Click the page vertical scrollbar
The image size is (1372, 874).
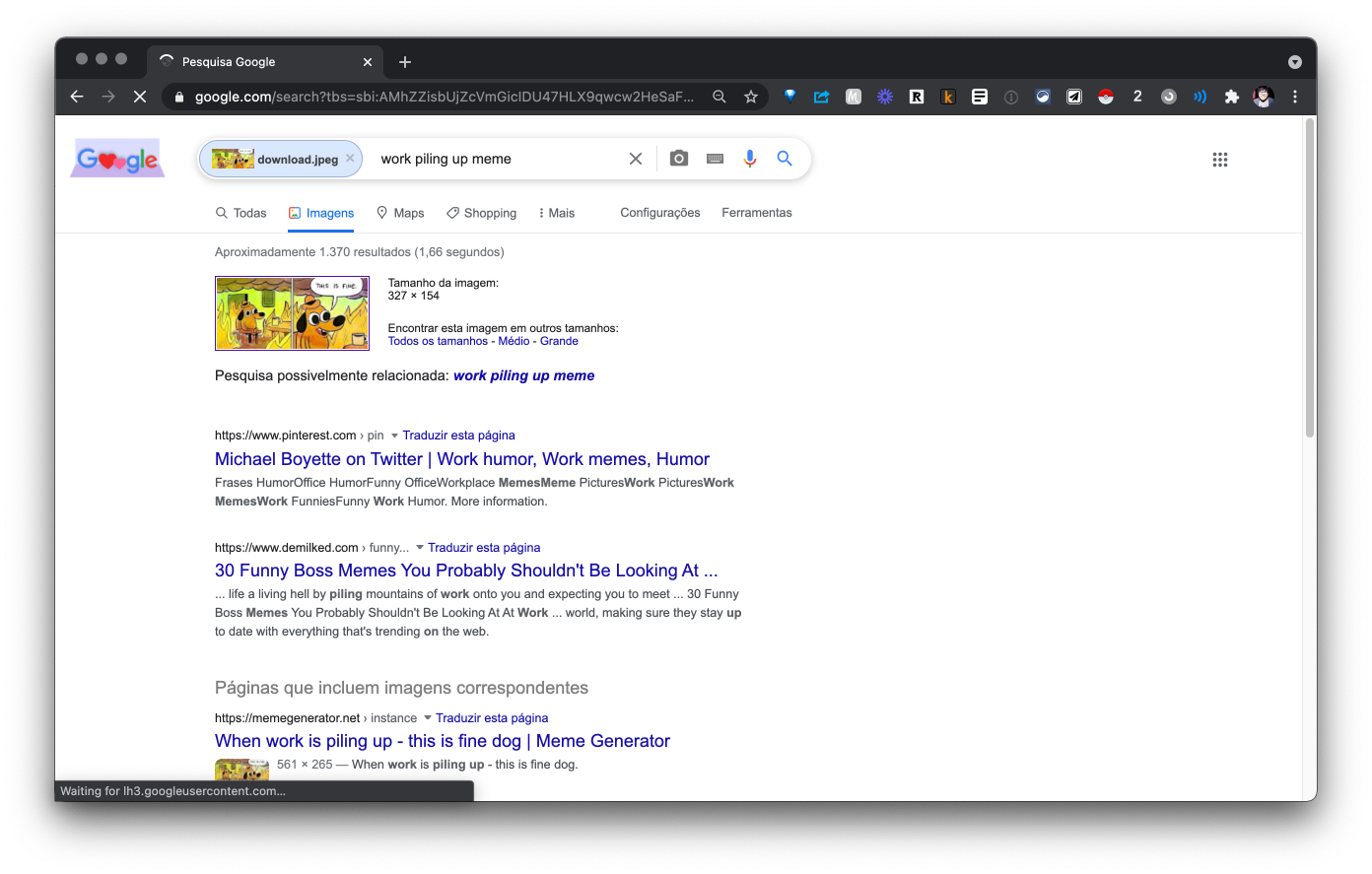[x=1309, y=278]
